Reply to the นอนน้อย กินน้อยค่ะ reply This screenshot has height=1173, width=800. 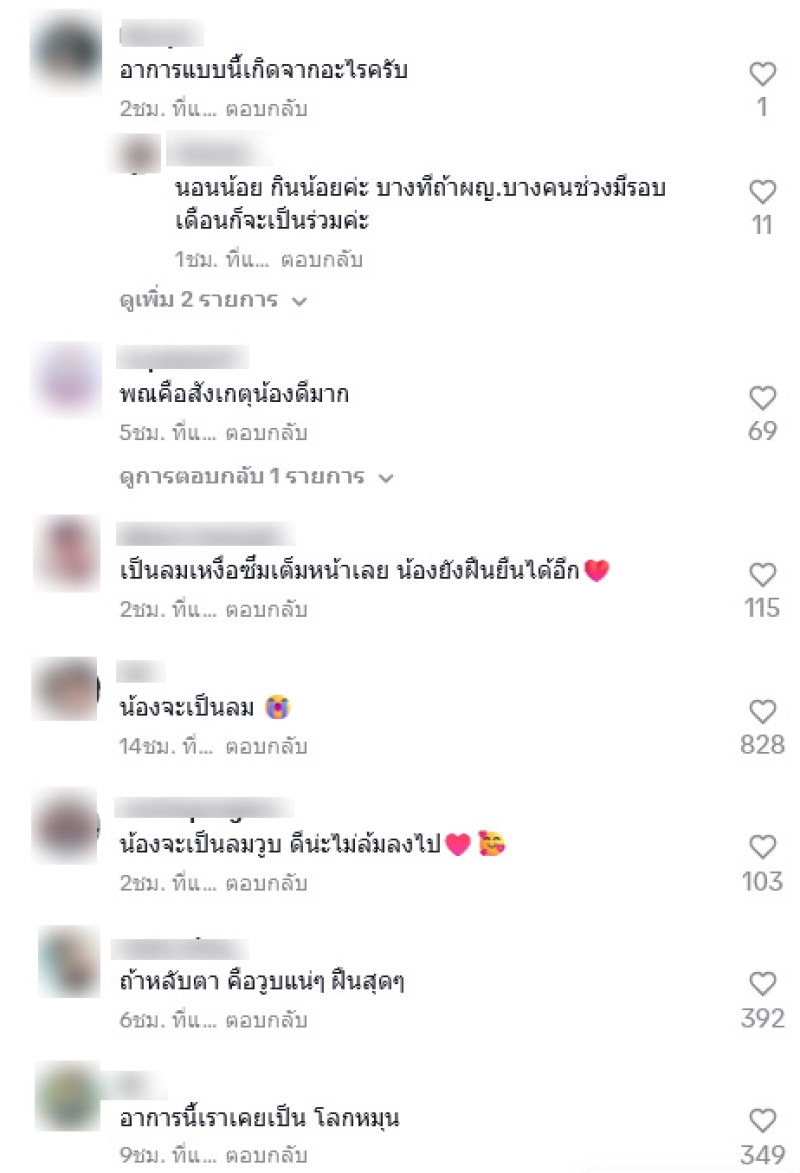click(322, 260)
